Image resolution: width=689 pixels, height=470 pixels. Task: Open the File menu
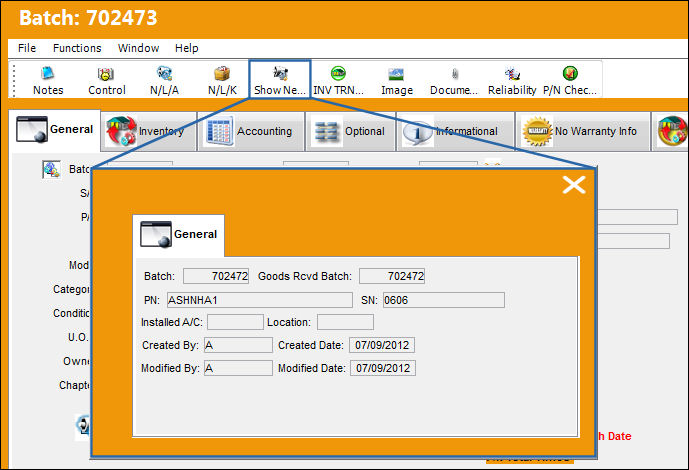(x=27, y=48)
